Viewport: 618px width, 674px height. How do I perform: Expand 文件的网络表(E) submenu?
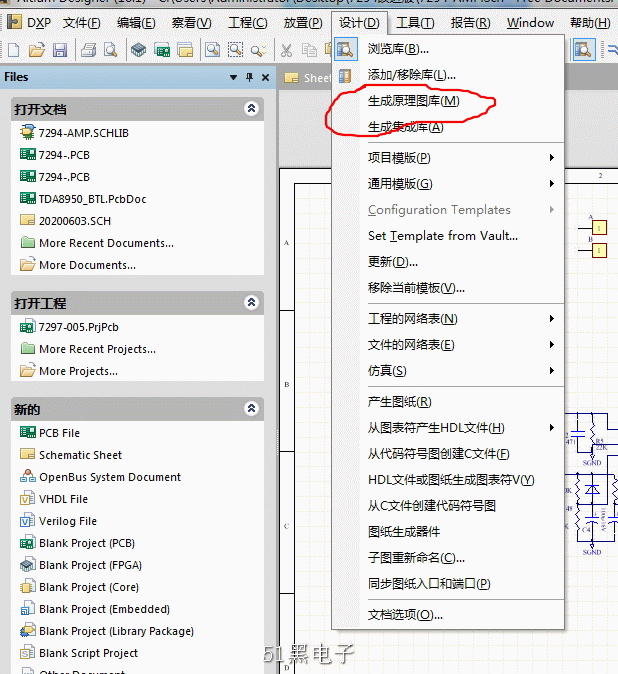click(448, 345)
